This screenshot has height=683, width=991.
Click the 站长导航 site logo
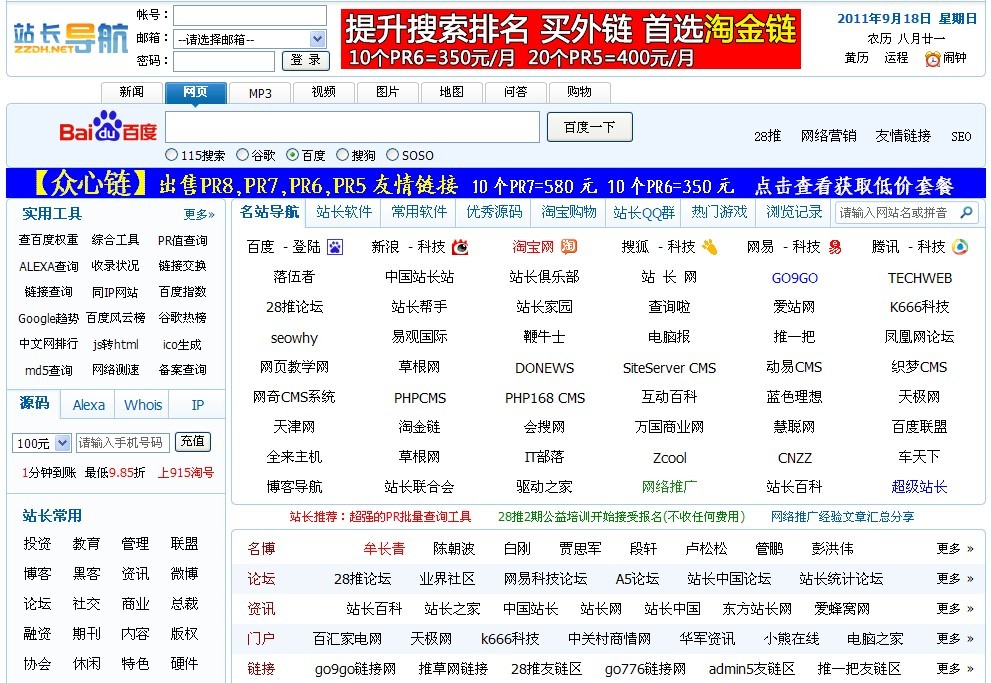pos(71,37)
